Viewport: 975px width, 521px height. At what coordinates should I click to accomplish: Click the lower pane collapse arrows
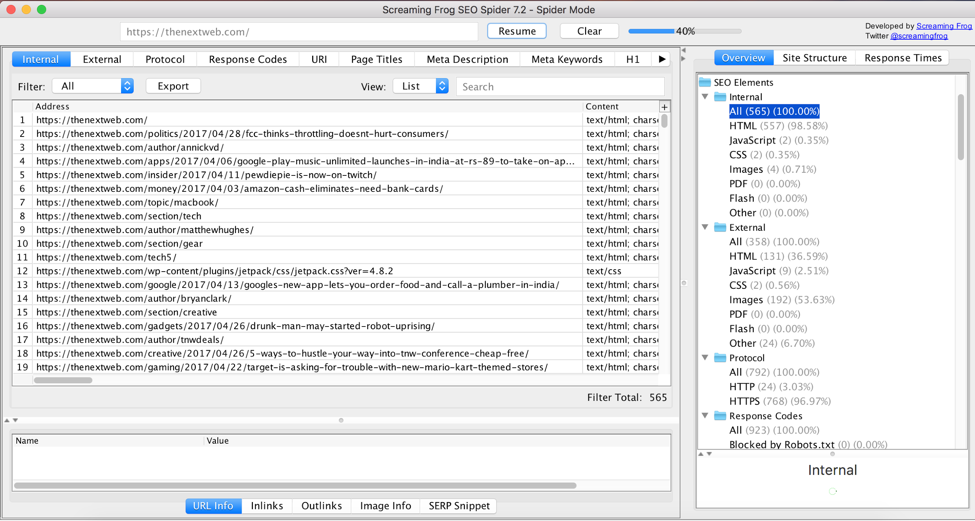click(11, 420)
